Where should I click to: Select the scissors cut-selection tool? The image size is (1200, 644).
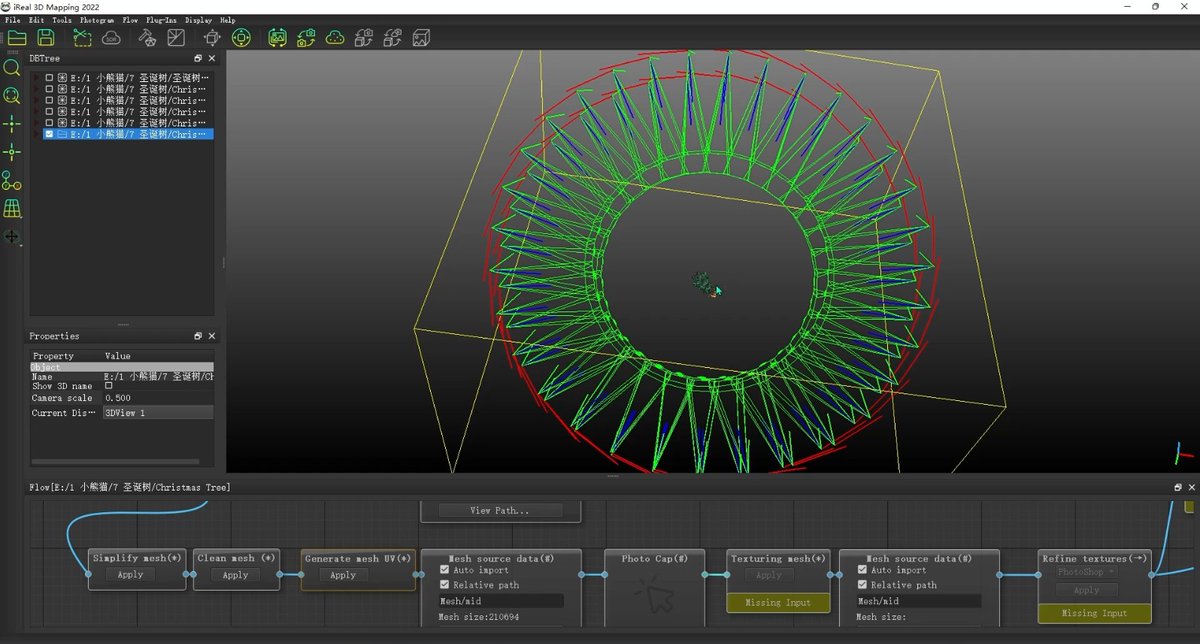click(x=82, y=38)
